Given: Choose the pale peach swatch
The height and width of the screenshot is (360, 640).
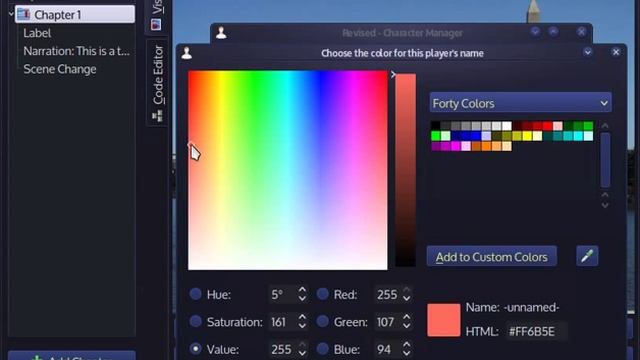Looking at the screenshot, I should [507, 146].
